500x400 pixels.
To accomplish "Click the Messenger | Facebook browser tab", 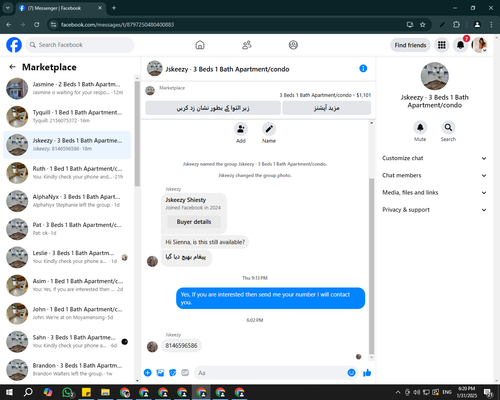I will (x=61, y=8).
